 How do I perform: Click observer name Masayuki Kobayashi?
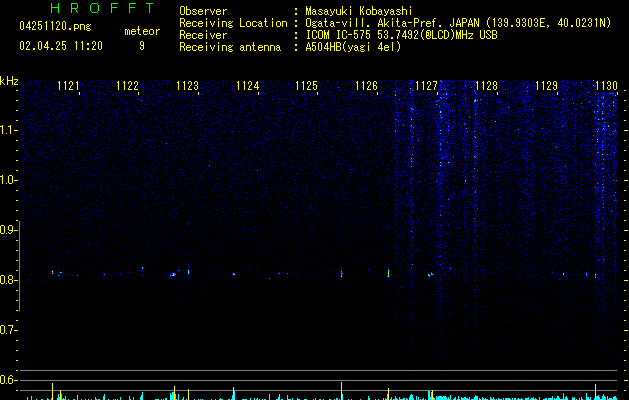pos(359,11)
